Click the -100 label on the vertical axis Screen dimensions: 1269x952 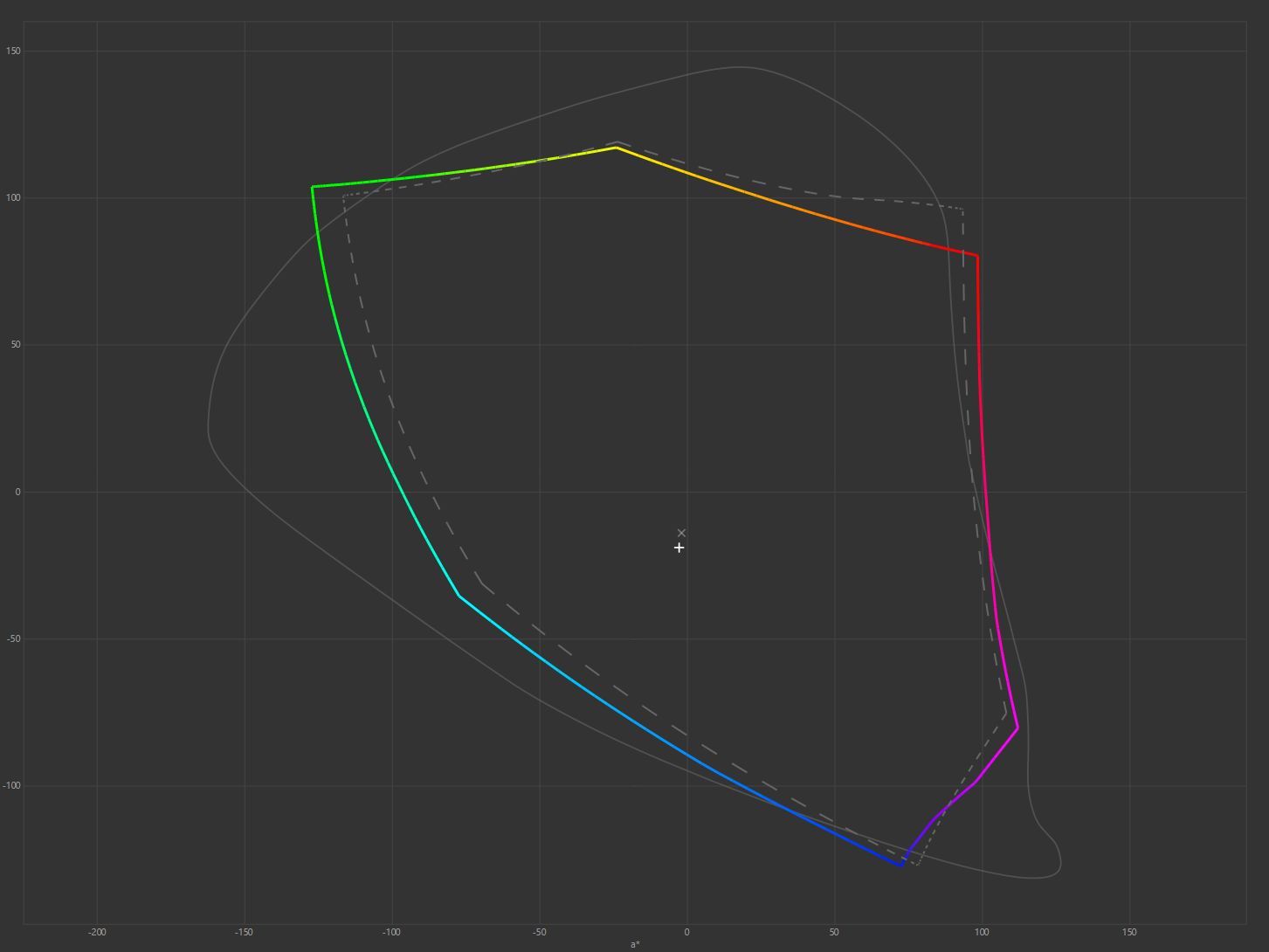pos(10,785)
